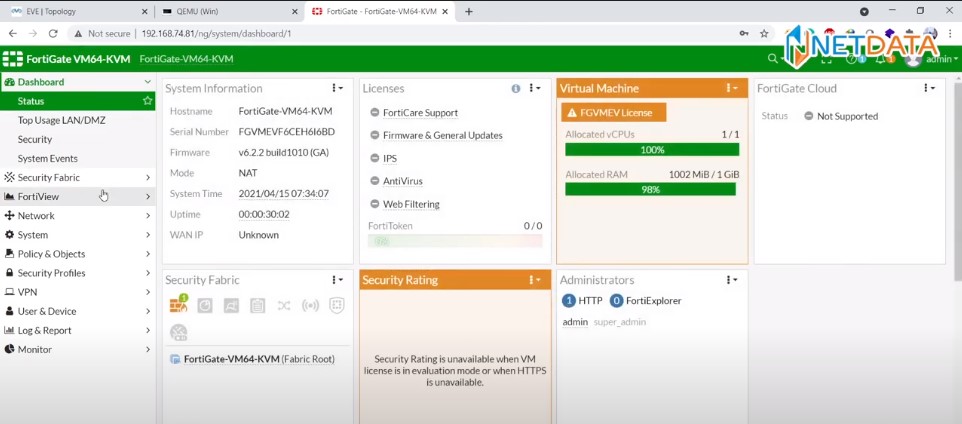Expand the Security Fabric menu chevron
The width and height of the screenshot is (962, 424).
point(148,178)
